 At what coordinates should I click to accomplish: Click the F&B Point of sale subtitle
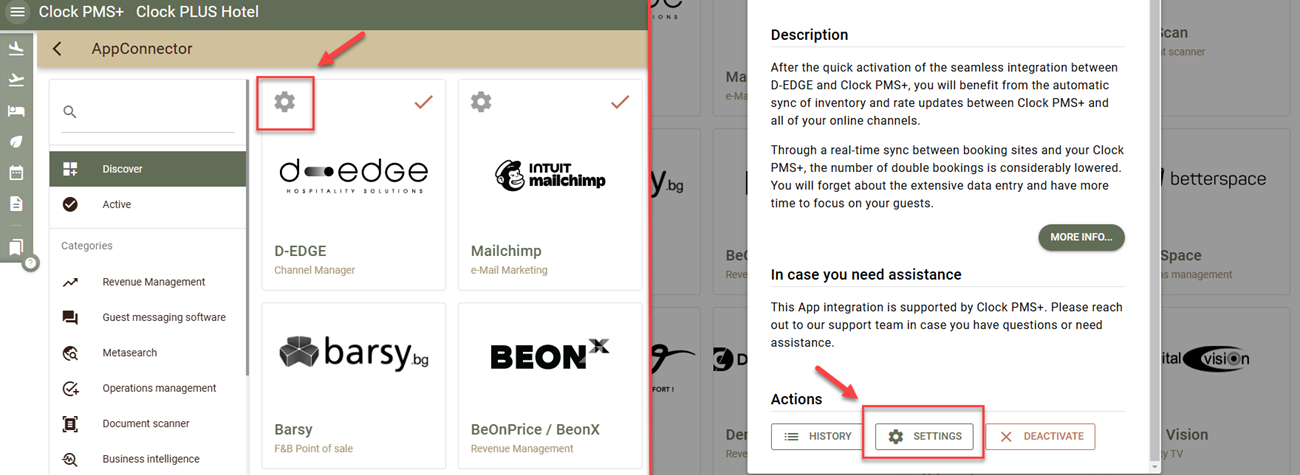313,449
